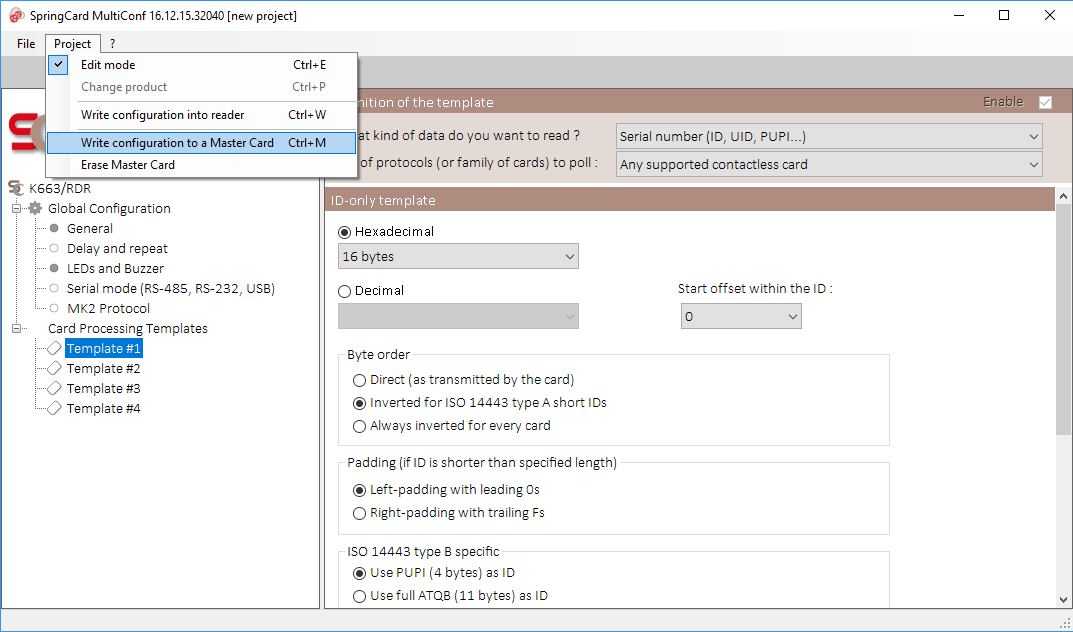Collapse the Card Processing Templates node
1073x632 pixels.
click(16, 328)
